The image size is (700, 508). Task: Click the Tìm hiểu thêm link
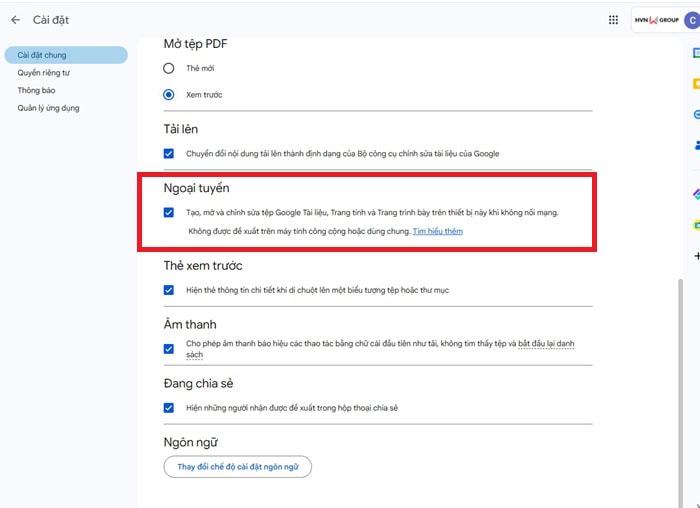(x=437, y=231)
